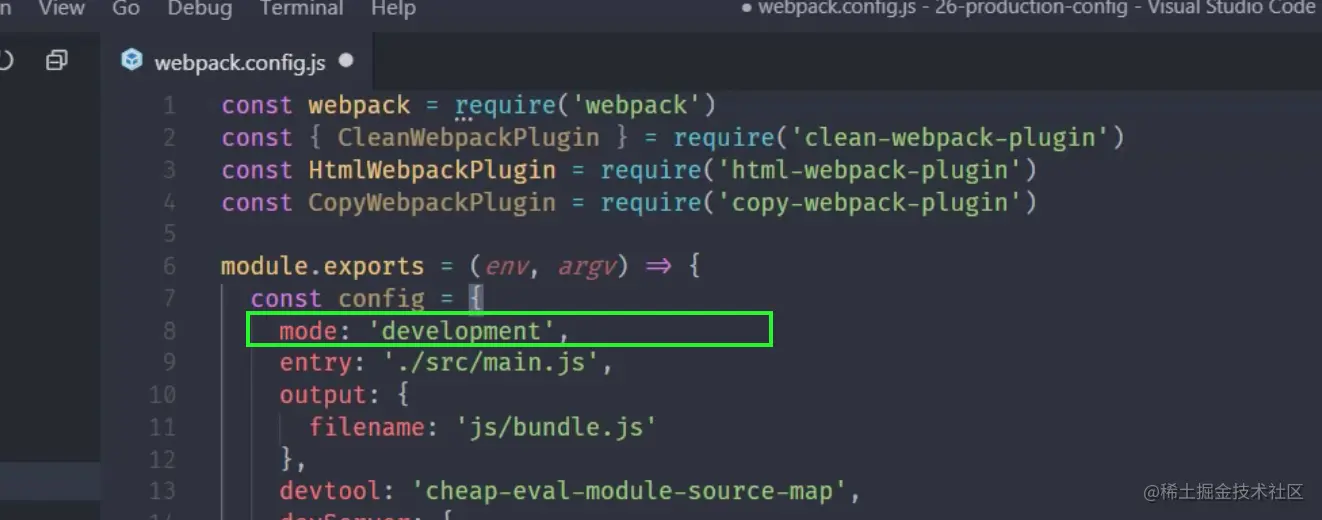1322x520 pixels.
Task: Click the config variable name on line 7
Action: 381,298
